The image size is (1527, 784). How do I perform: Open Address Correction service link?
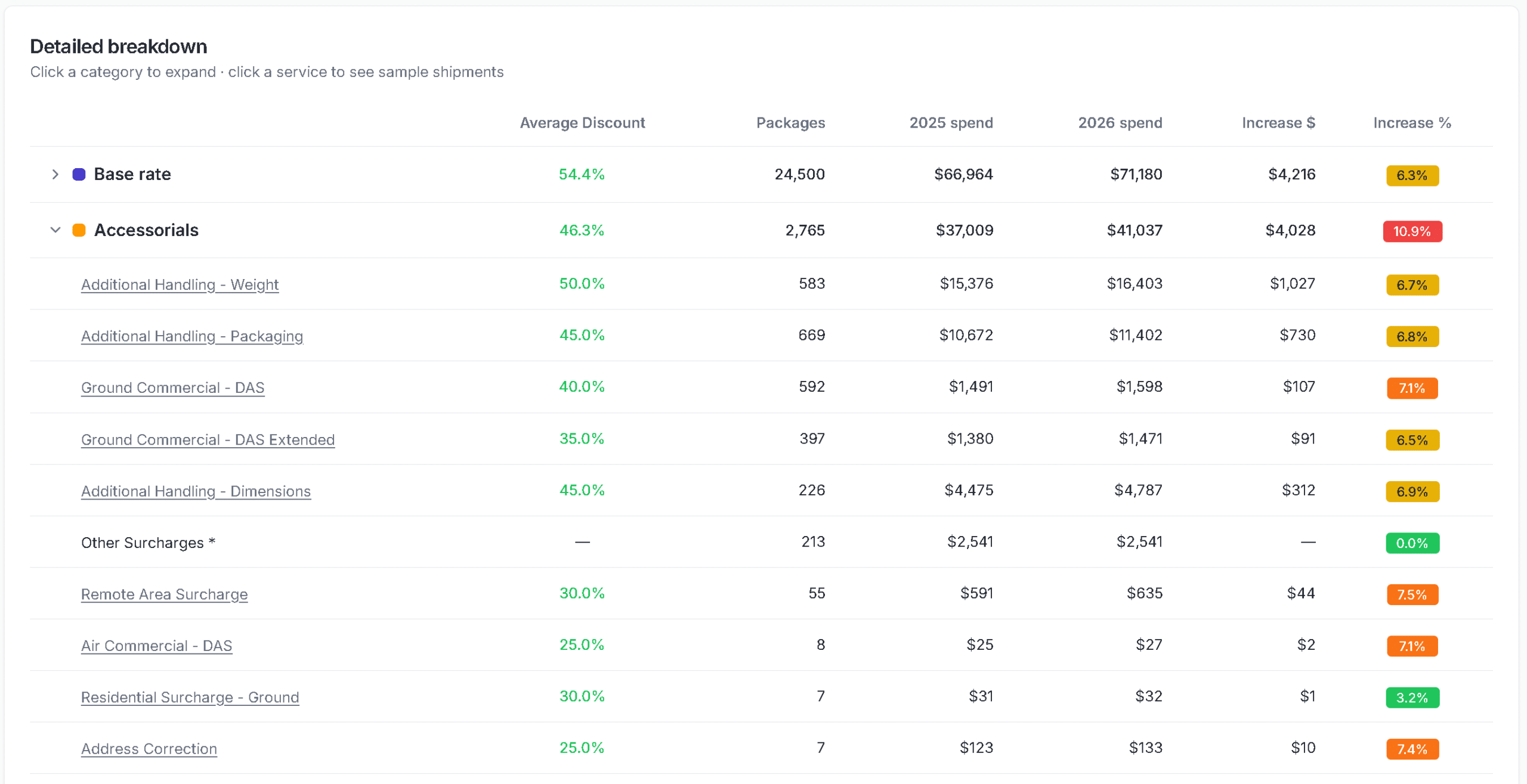149,749
